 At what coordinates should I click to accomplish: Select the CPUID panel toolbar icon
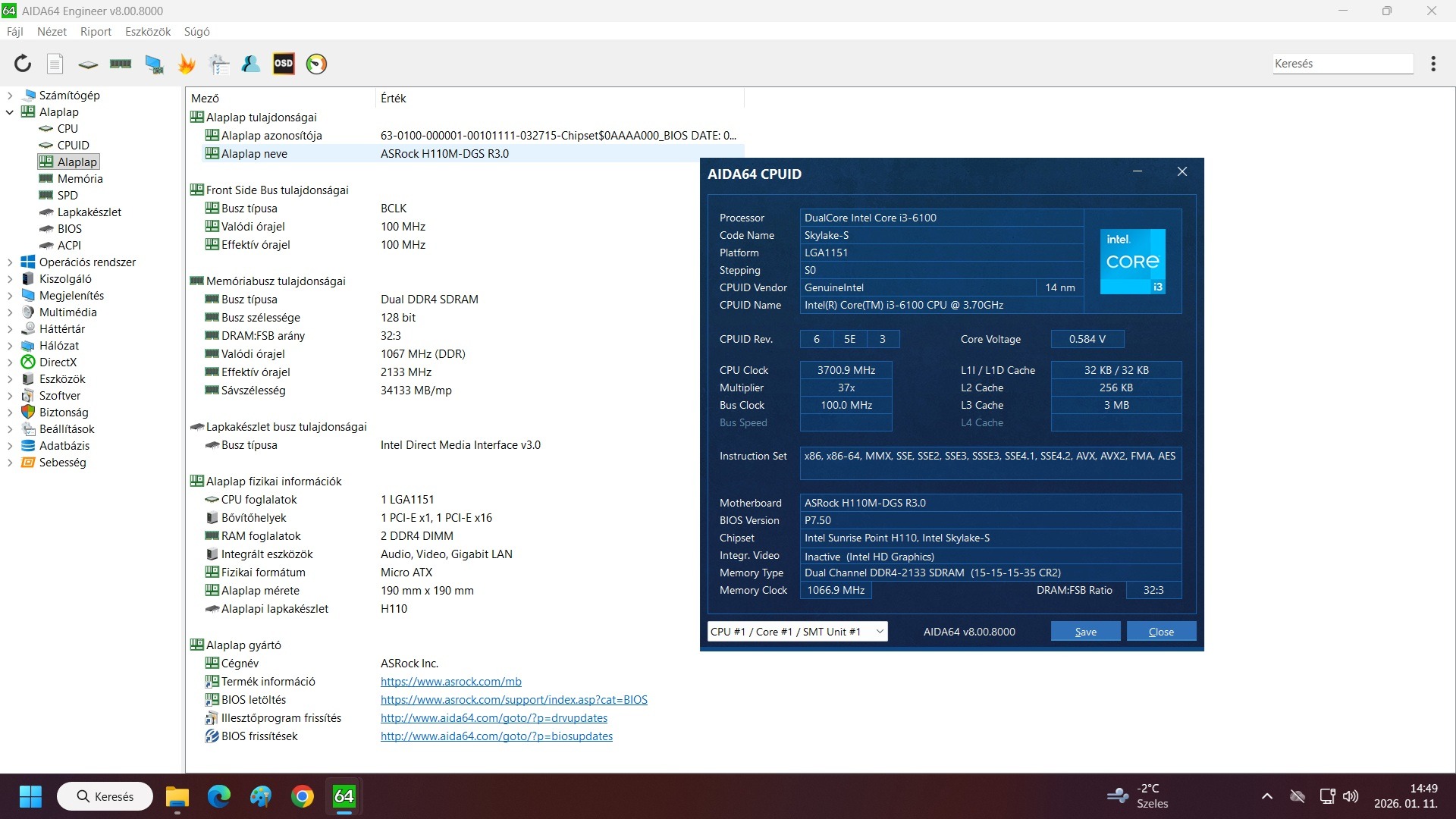(x=87, y=64)
